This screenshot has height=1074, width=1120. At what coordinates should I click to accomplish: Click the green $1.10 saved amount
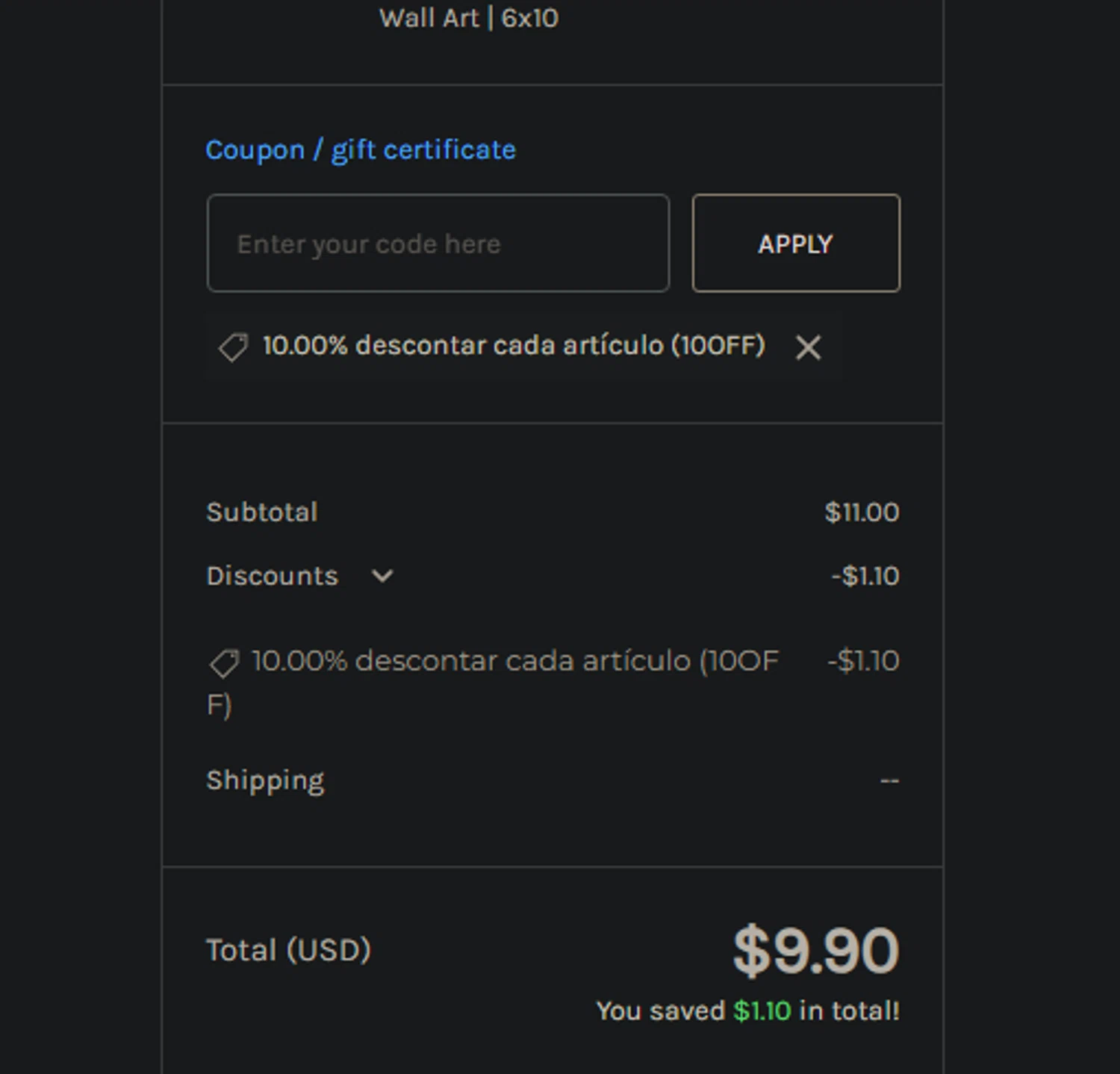[x=762, y=1011]
